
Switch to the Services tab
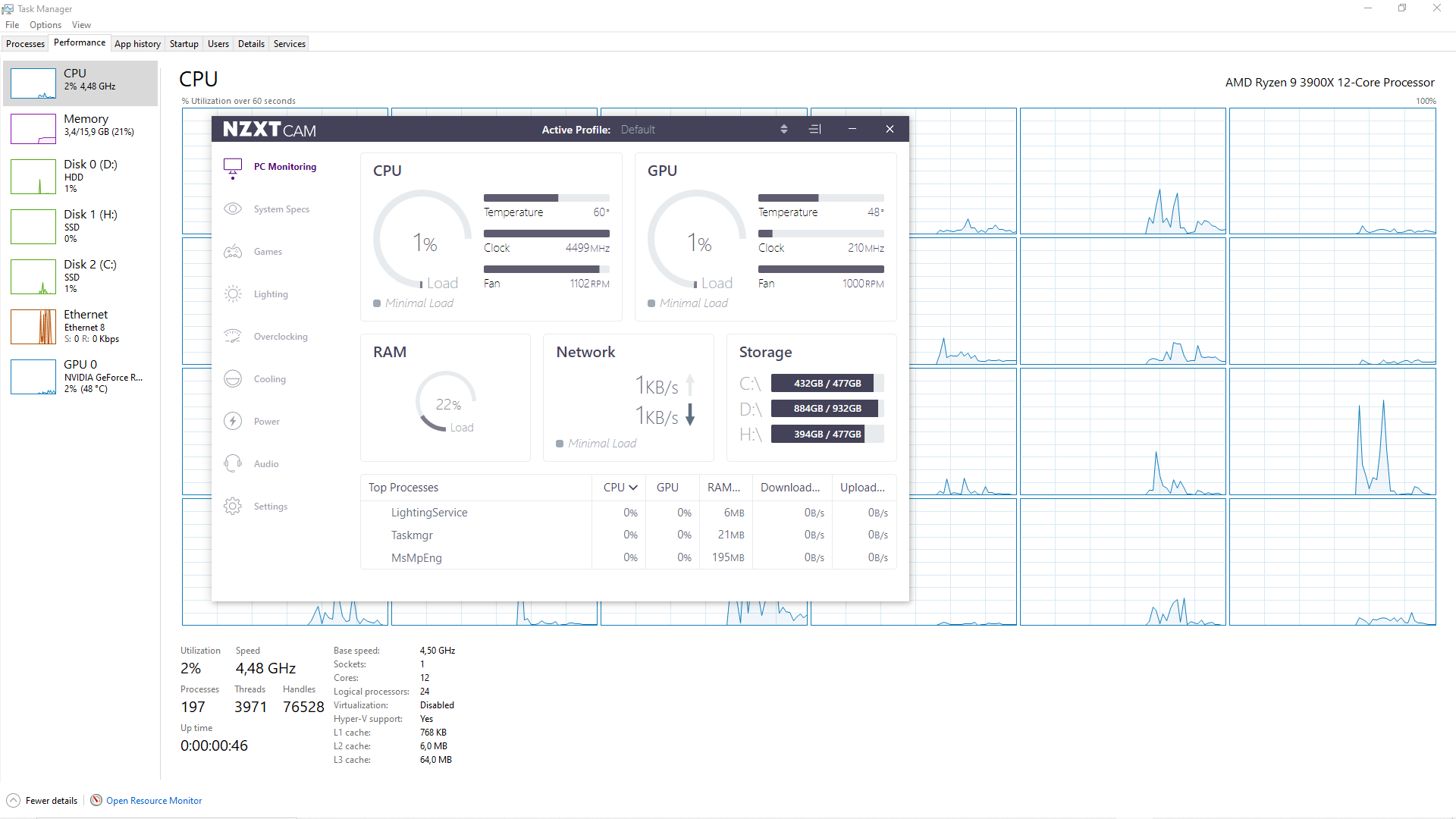290,44
